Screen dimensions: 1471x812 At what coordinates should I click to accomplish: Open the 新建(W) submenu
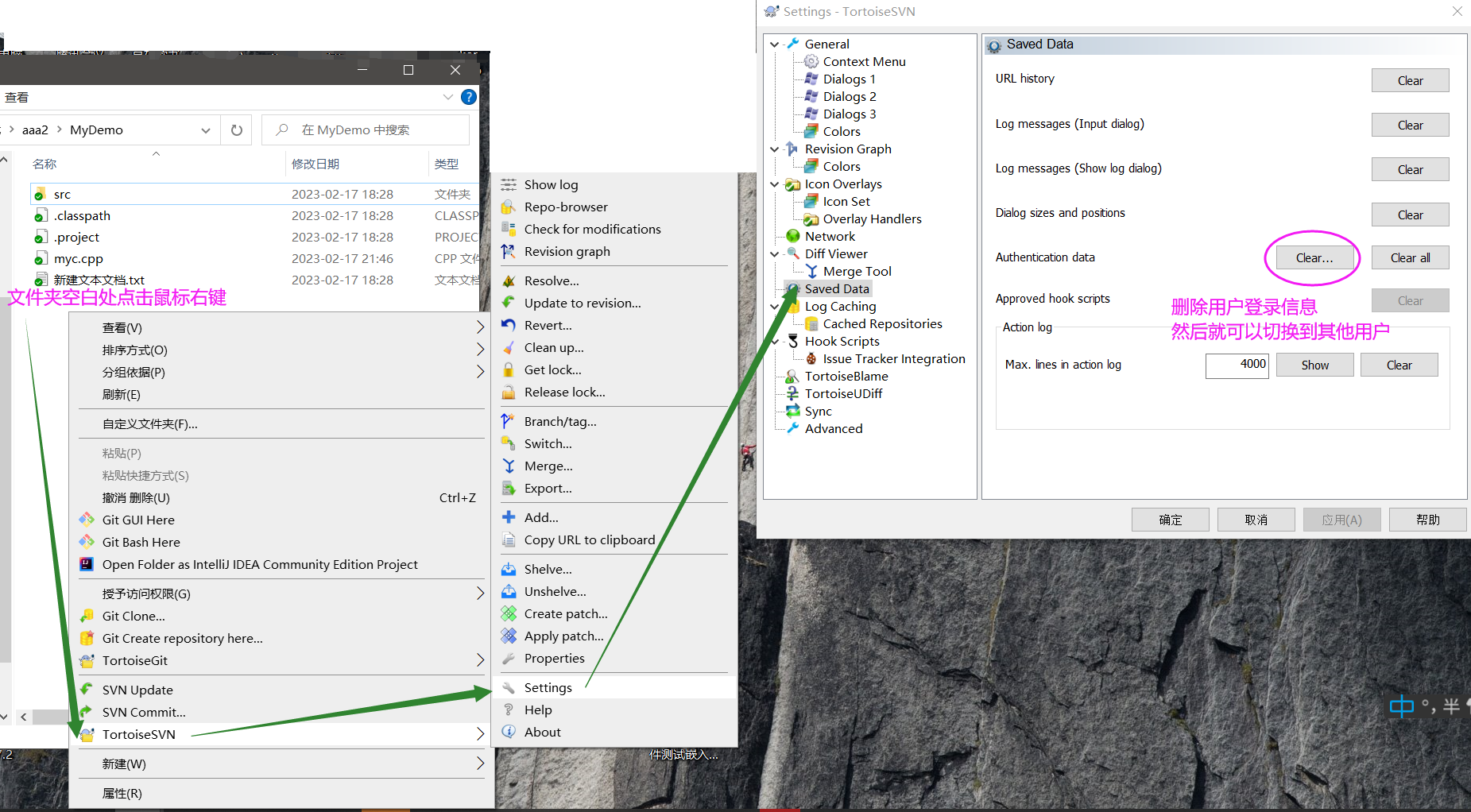[281, 764]
